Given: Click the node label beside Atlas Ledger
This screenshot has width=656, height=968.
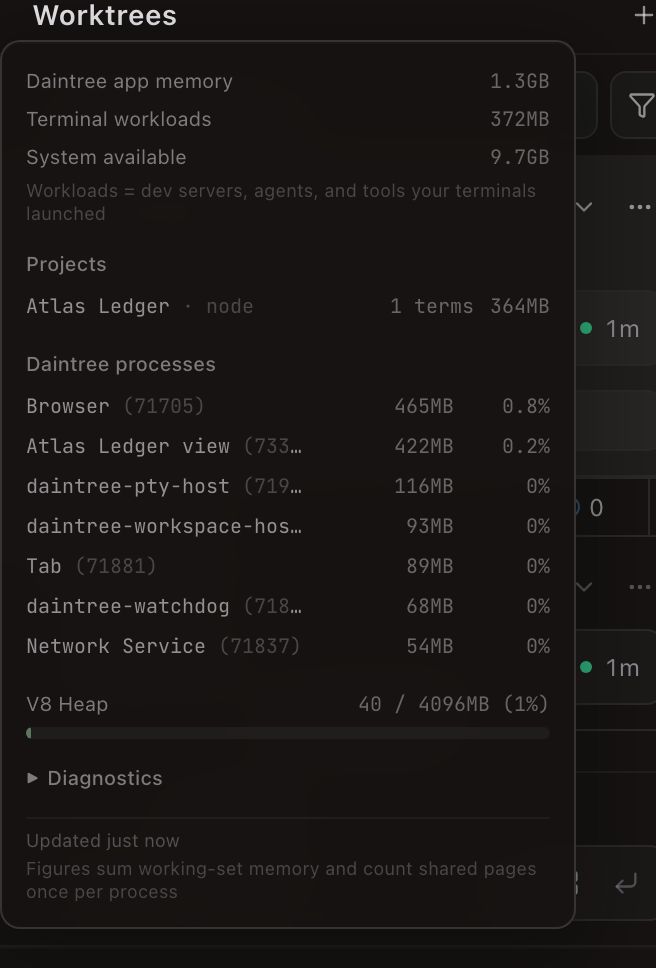Looking at the screenshot, I should point(230,306).
